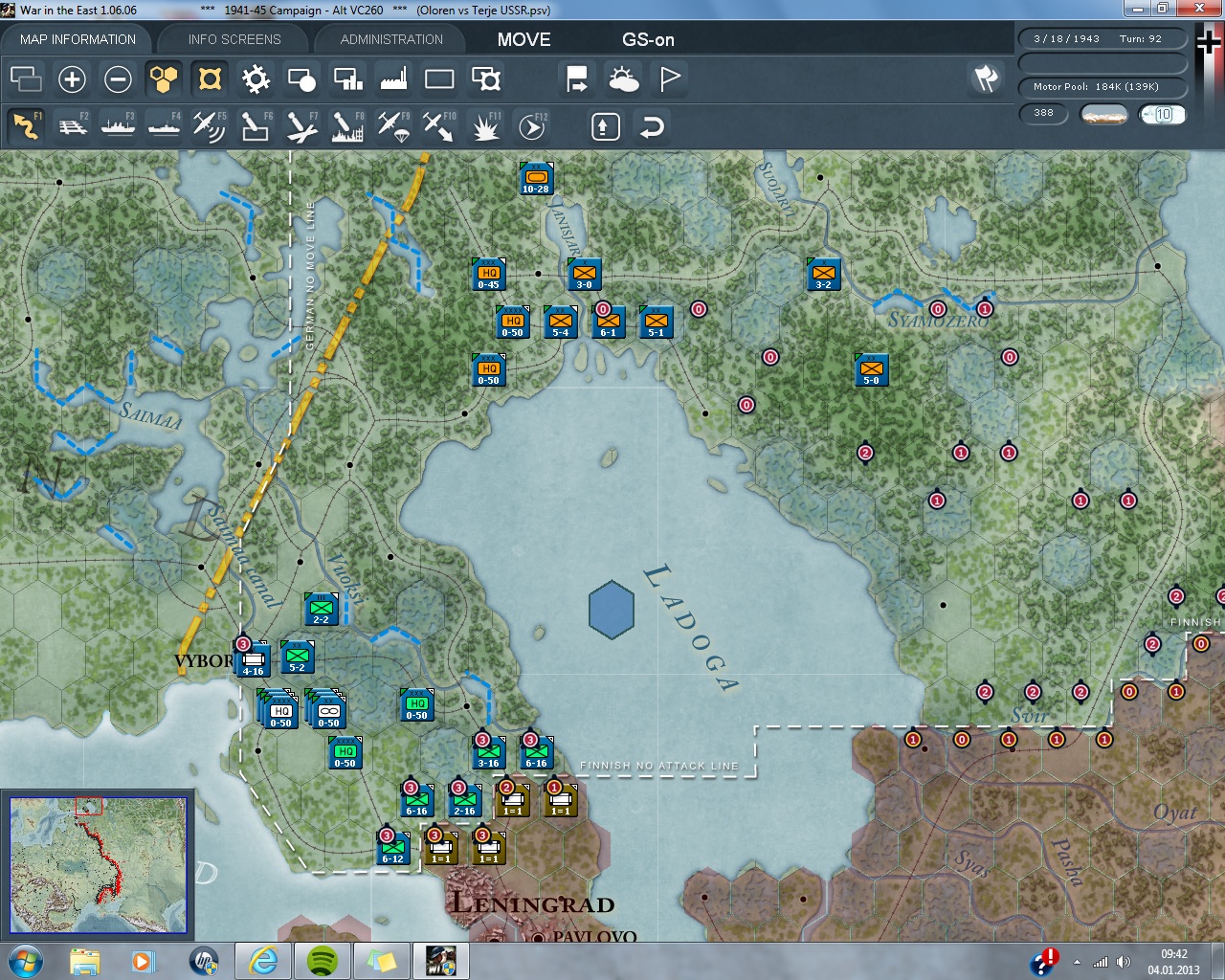Zoom in the map with plus icon
The image size is (1225, 980).
tap(72, 79)
